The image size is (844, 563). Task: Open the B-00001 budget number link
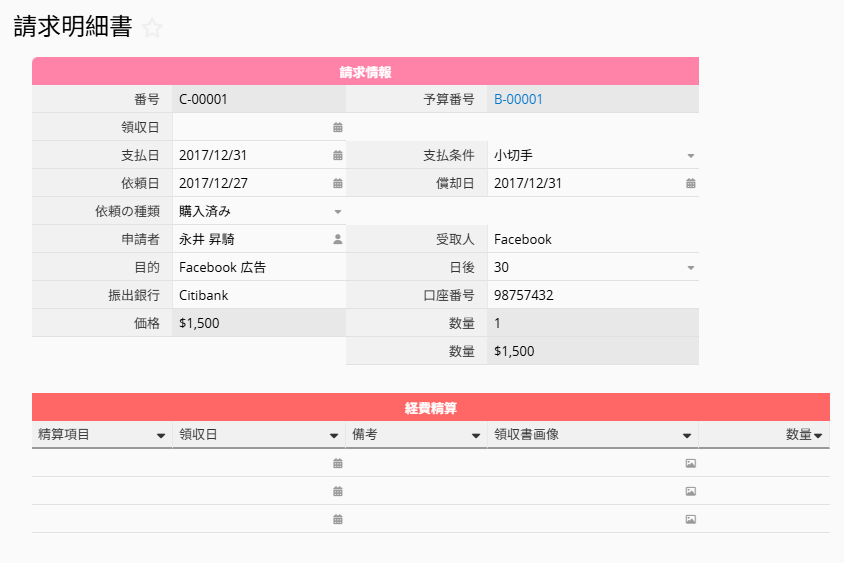pyautogui.click(x=518, y=100)
